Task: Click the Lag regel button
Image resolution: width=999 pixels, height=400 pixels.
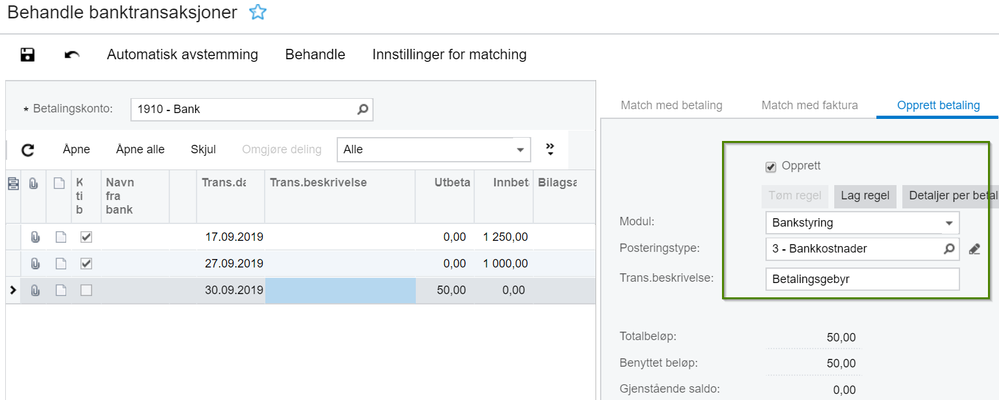Action: tap(865, 195)
